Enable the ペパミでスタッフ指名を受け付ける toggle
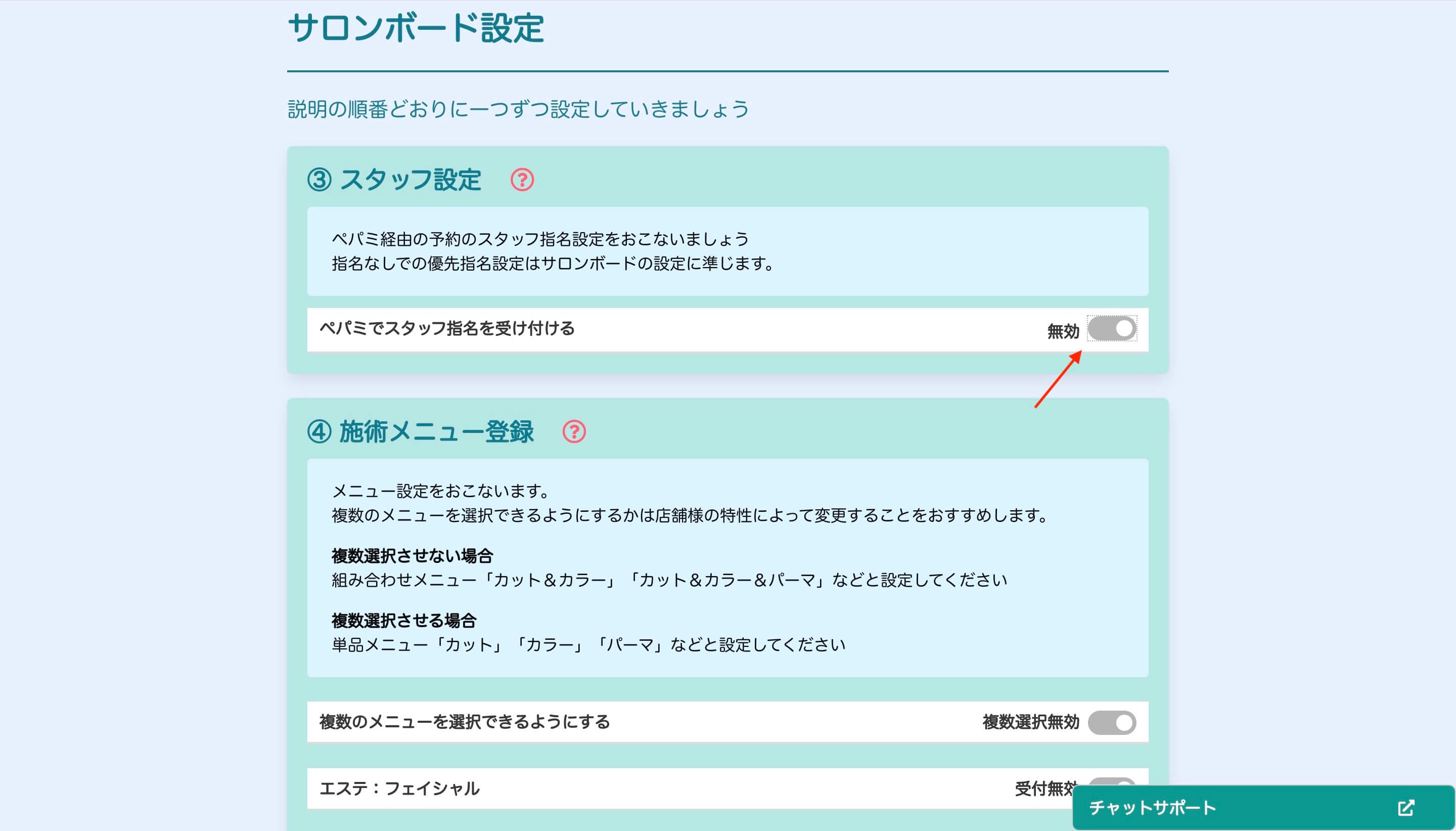Viewport: 1456px width, 831px height. coord(1113,329)
